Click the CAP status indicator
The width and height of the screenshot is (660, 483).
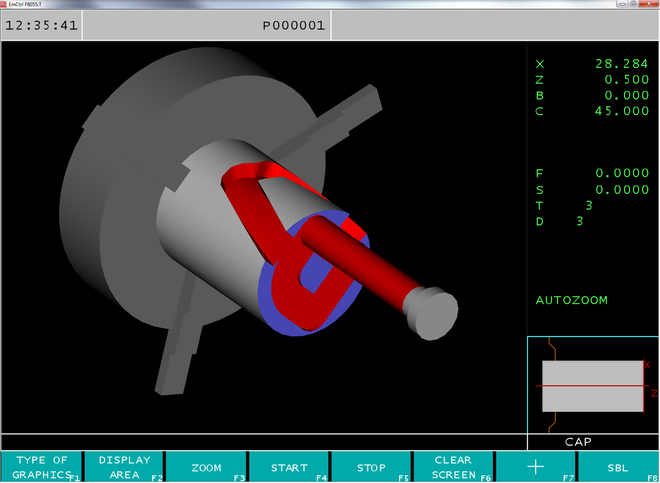pos(578,441)
